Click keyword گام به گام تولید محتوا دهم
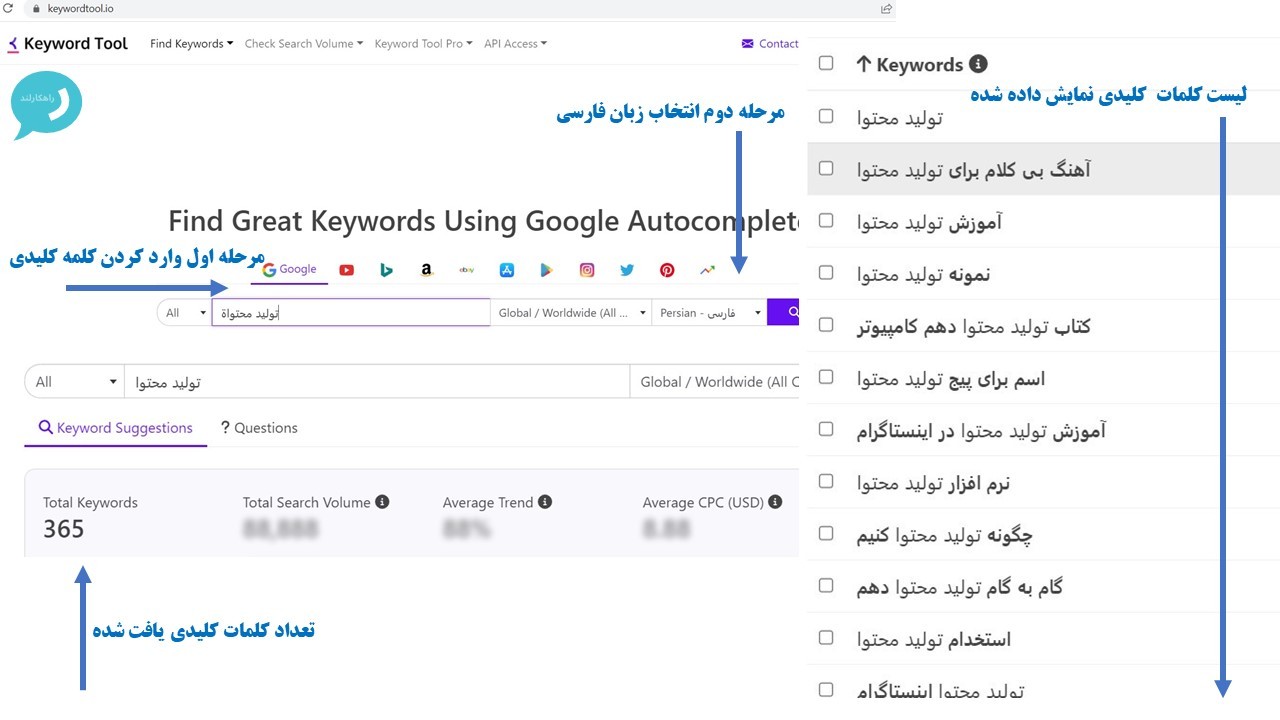Screen dimensions: 1280x720 pyautogui.click(x=959, y=587)
